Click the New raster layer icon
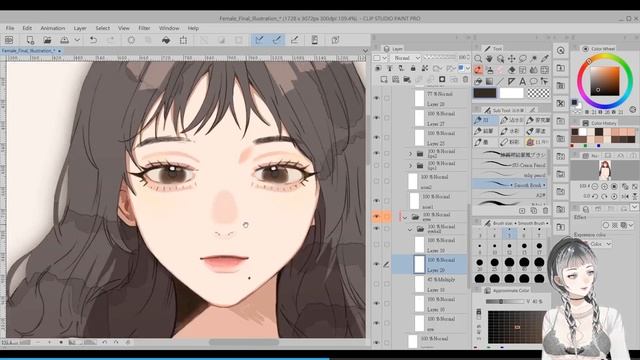The height and width of the screenshot is (360, 640). 384,80
